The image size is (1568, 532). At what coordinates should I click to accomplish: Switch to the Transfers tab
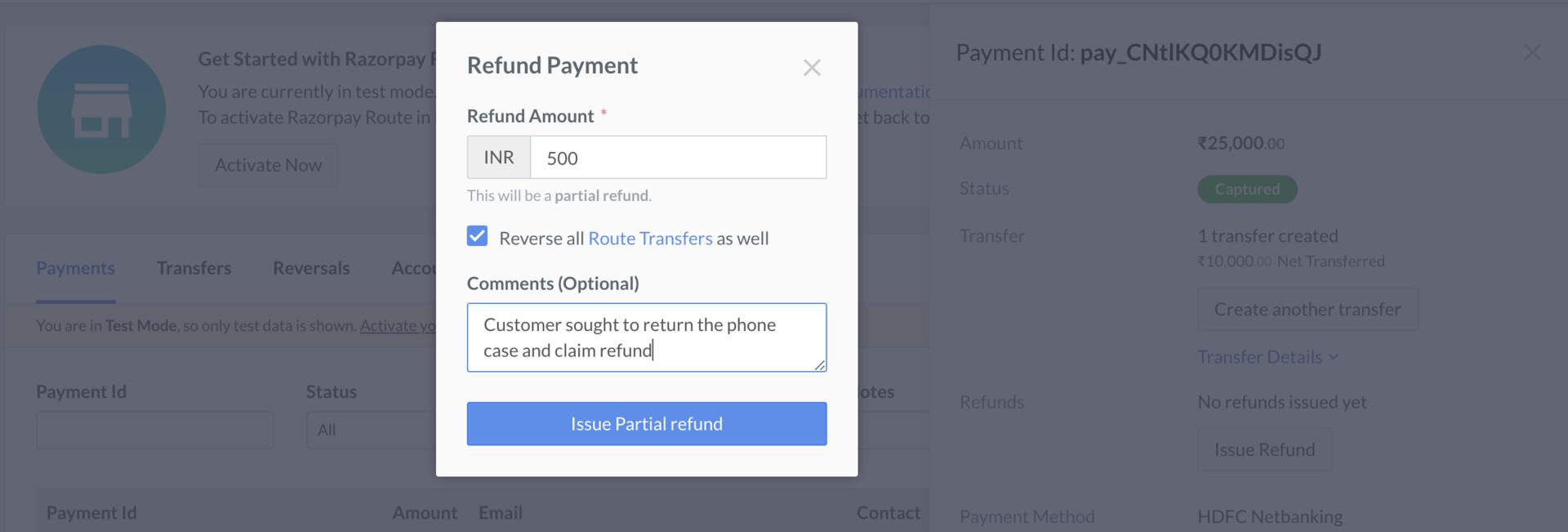[x=194, y=267]
